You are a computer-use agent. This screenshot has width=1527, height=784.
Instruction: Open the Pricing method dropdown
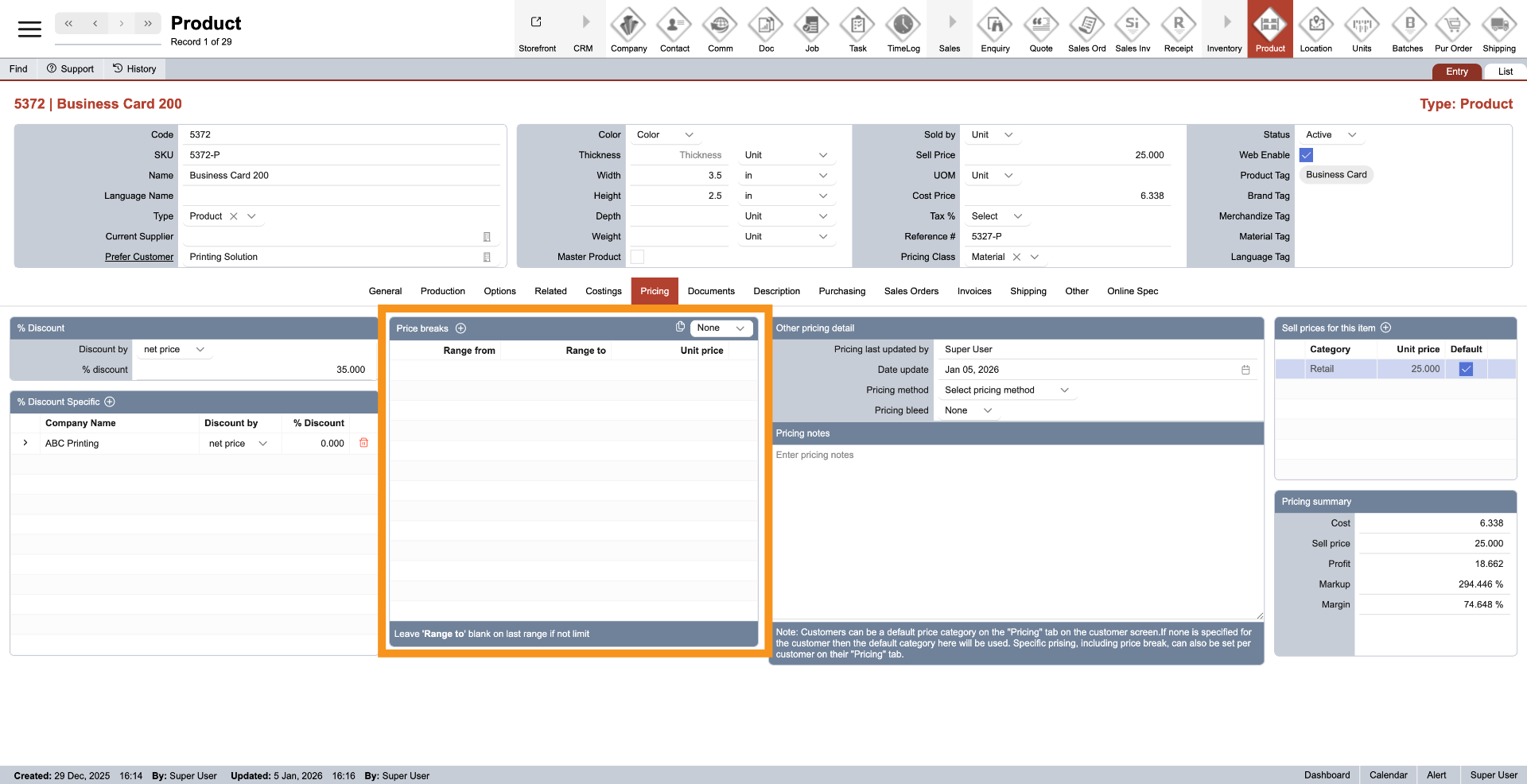pyautogui.click(x=1006, y=390)
